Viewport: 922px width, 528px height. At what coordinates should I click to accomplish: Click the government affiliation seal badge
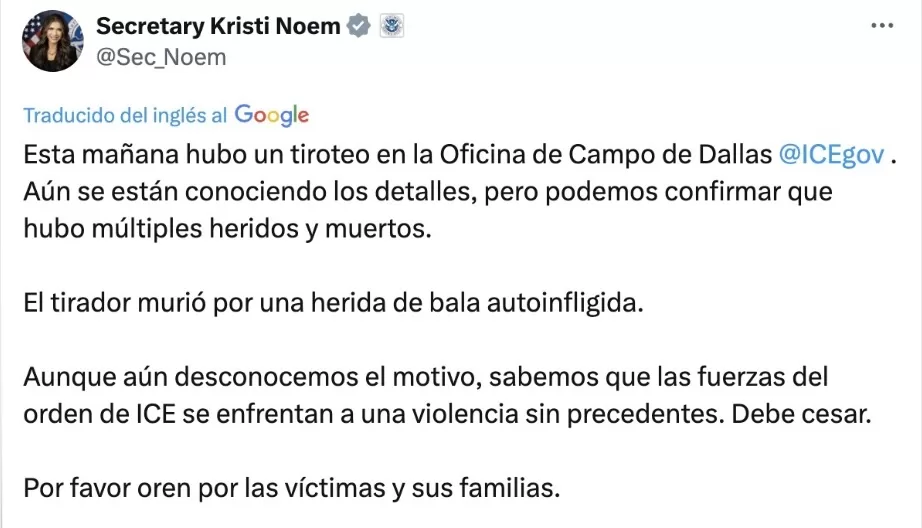390,27
